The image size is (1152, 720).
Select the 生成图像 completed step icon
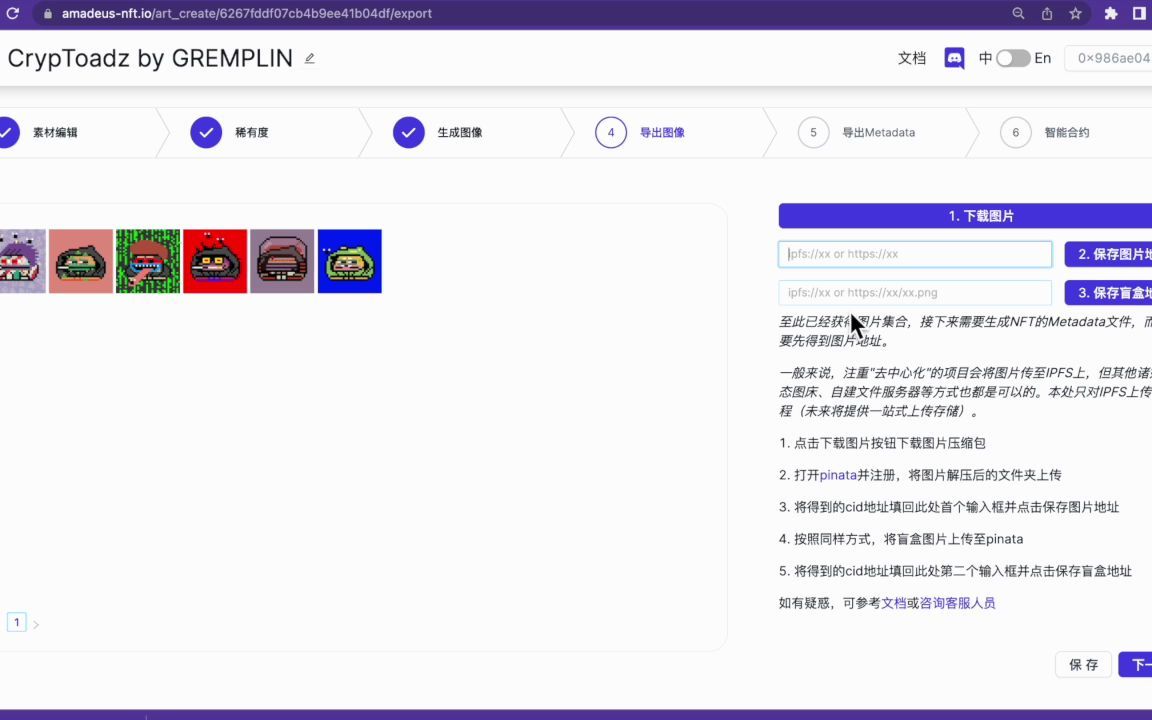coord(408,132)
